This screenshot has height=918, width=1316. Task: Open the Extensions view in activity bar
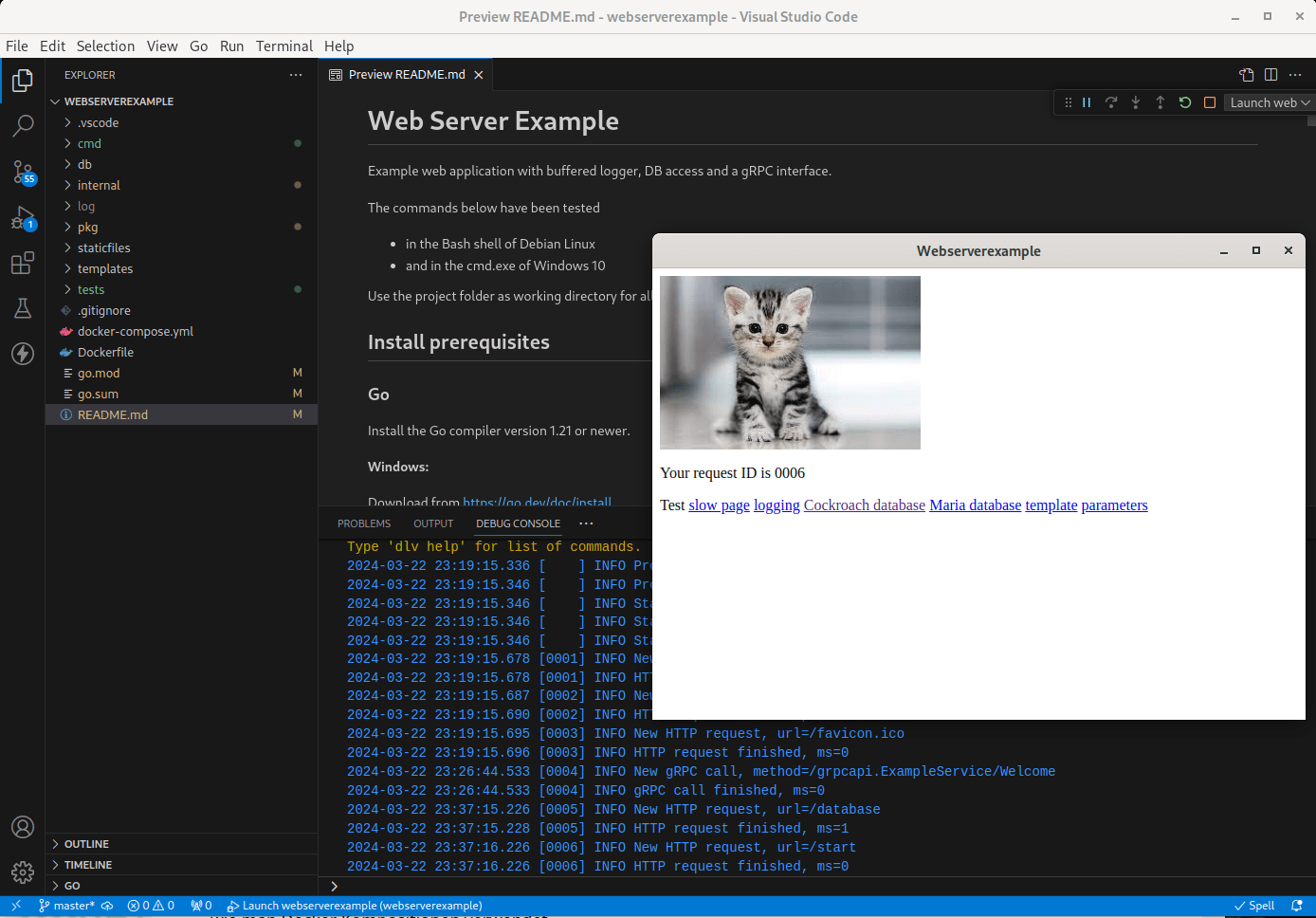[x=23, y=263]
